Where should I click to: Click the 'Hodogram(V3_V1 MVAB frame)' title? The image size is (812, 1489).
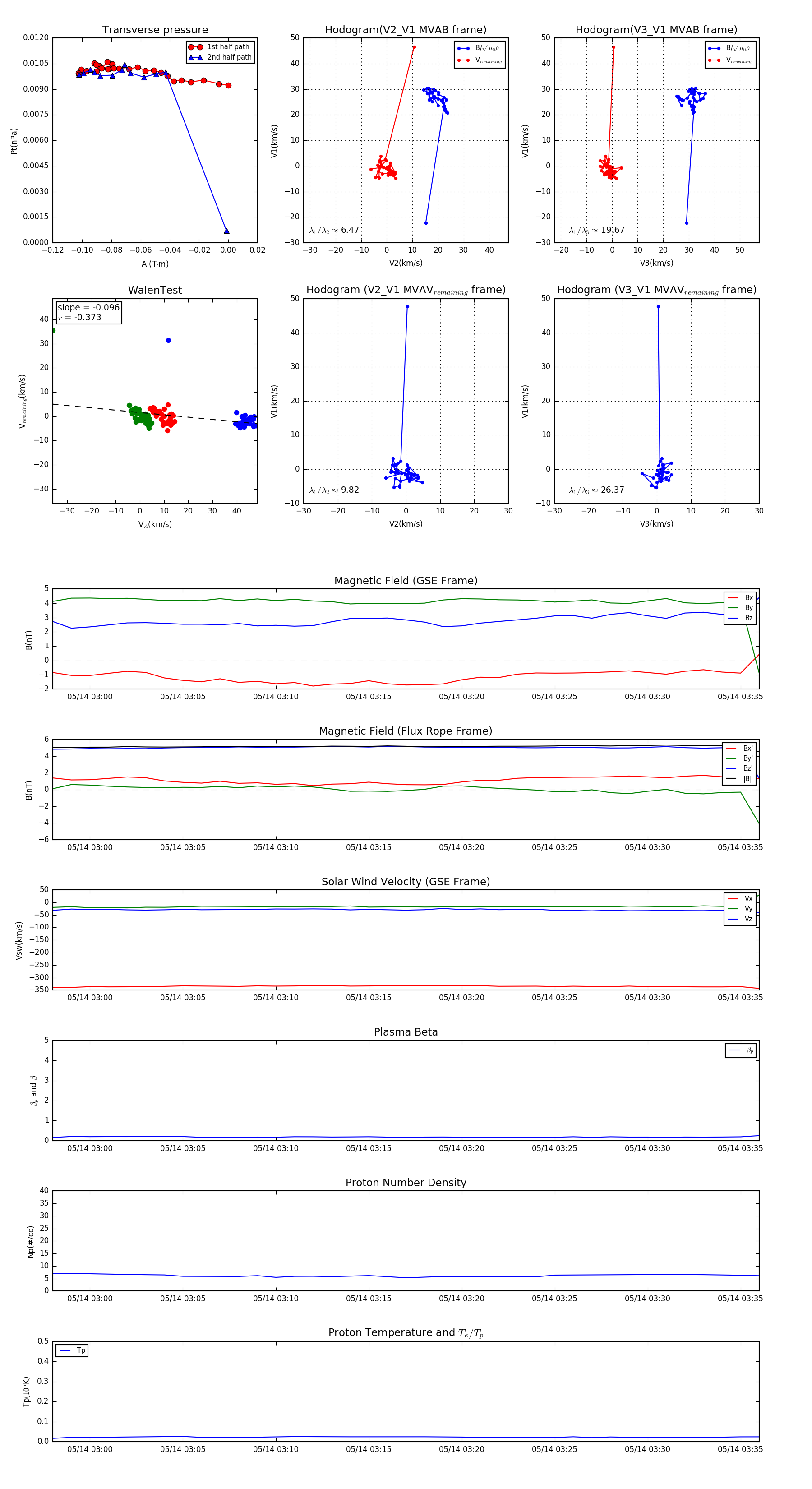tap(656, 30)
